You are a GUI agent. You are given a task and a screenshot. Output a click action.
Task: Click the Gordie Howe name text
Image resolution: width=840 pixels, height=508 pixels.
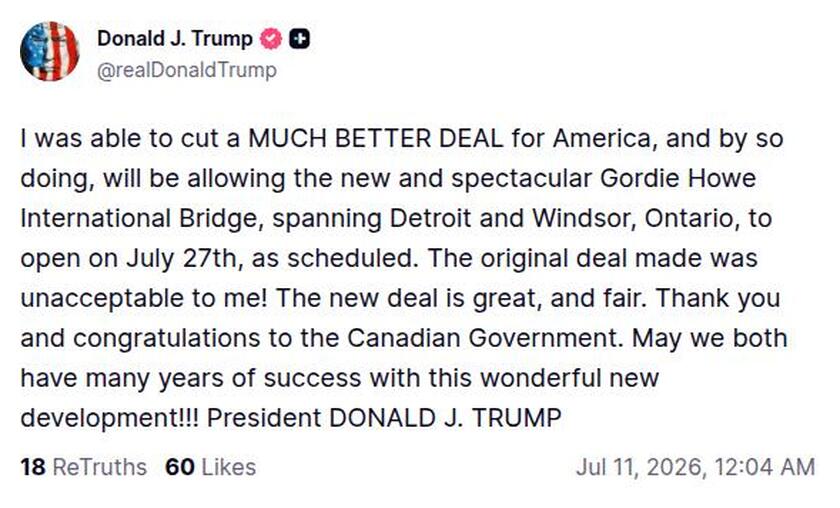click(x=678, y=178)
